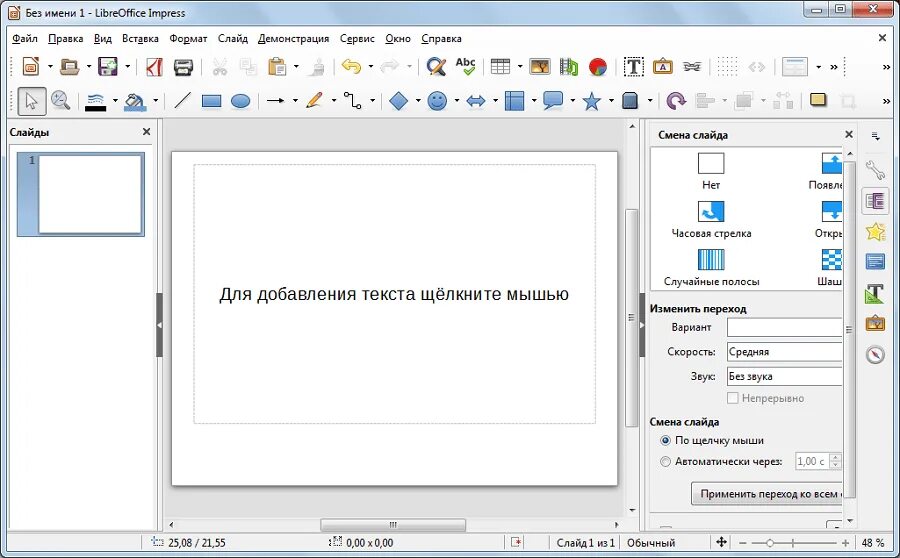Screen dimensions: 900x558
Task: Click the zoom in plus button
Action: point(845,542)
